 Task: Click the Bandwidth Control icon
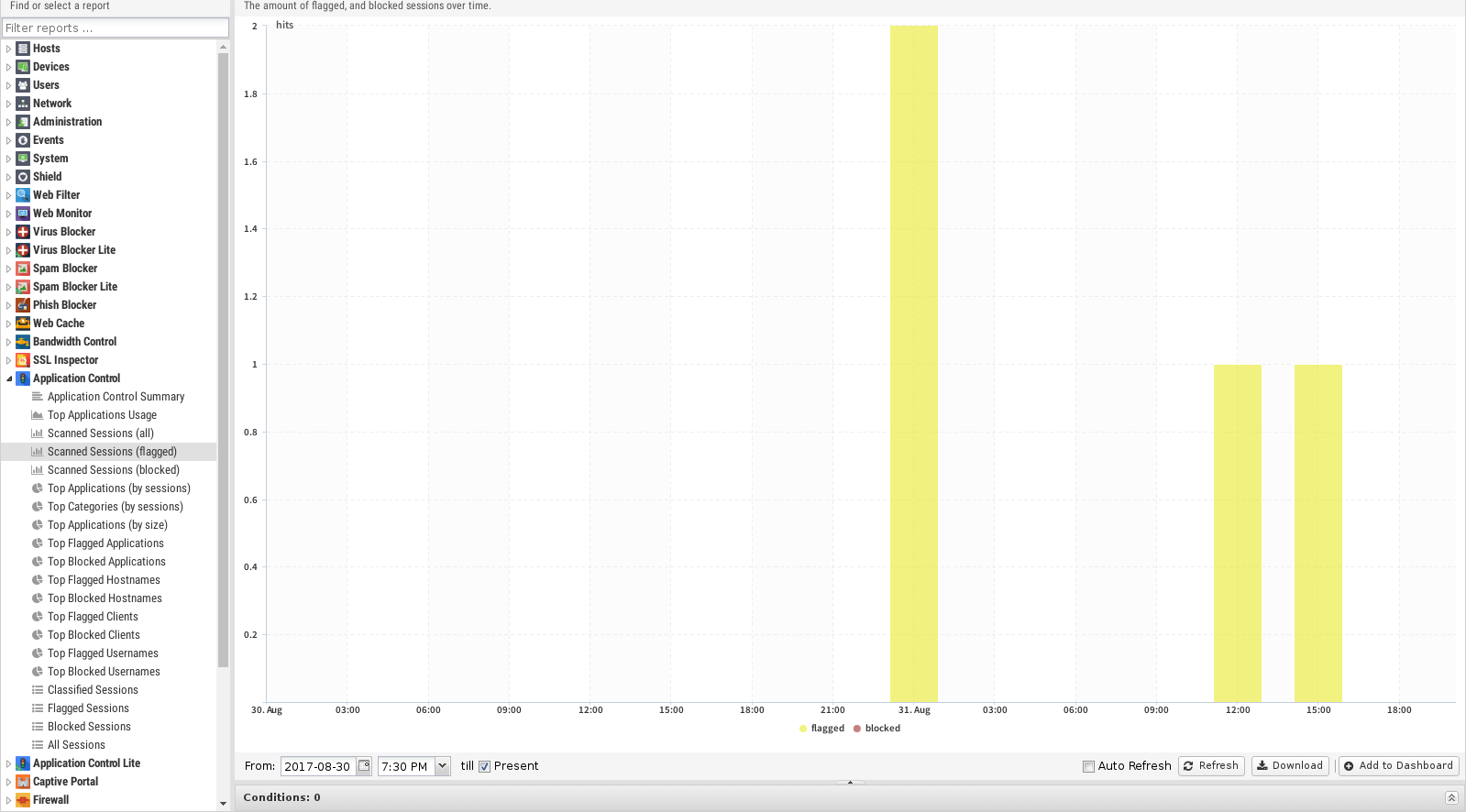click(x=23, y=342)
